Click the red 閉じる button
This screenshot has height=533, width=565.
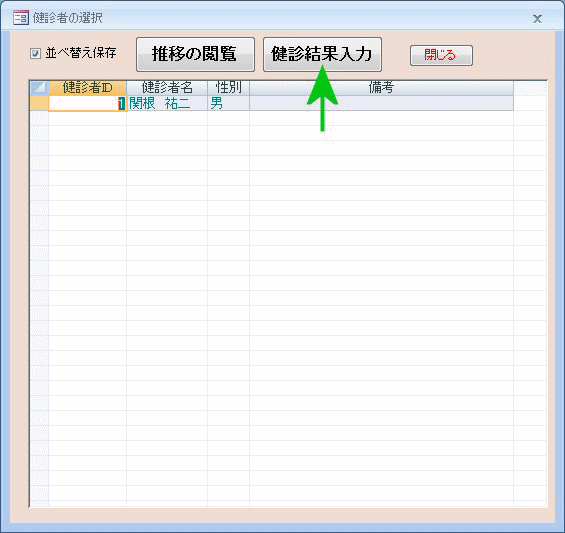[441, 55]
